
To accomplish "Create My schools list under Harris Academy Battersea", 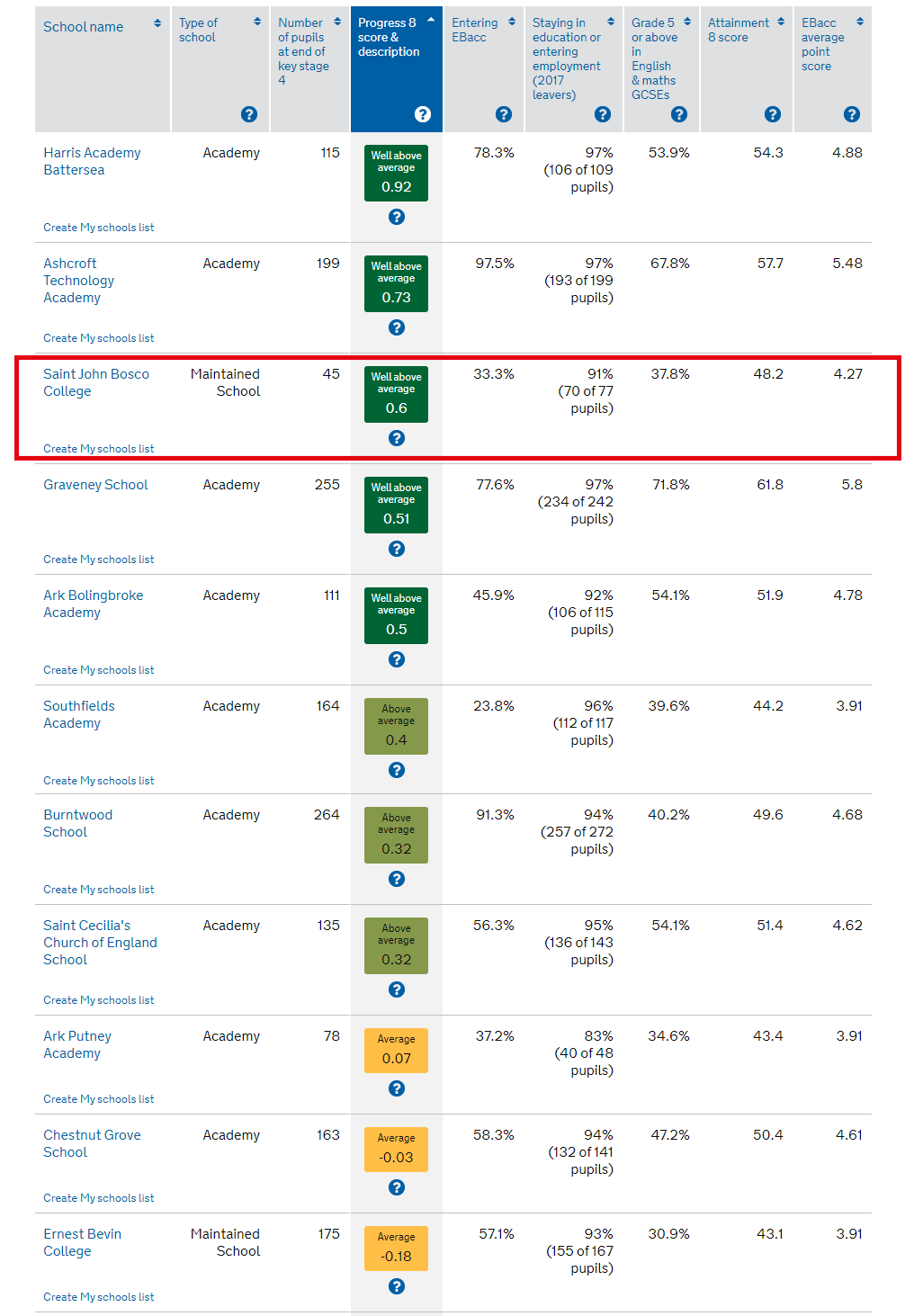I will (x=99, y=228).
